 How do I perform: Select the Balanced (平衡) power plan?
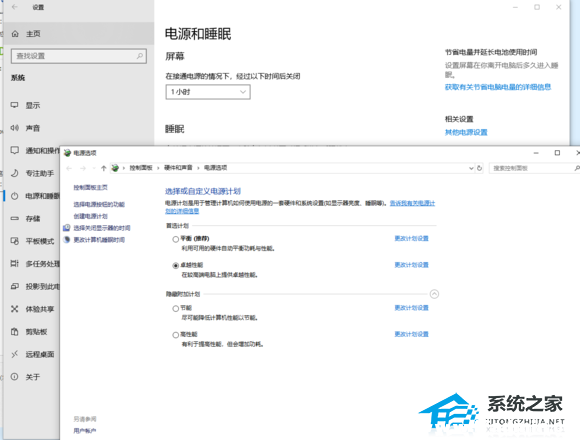(176, 239)
